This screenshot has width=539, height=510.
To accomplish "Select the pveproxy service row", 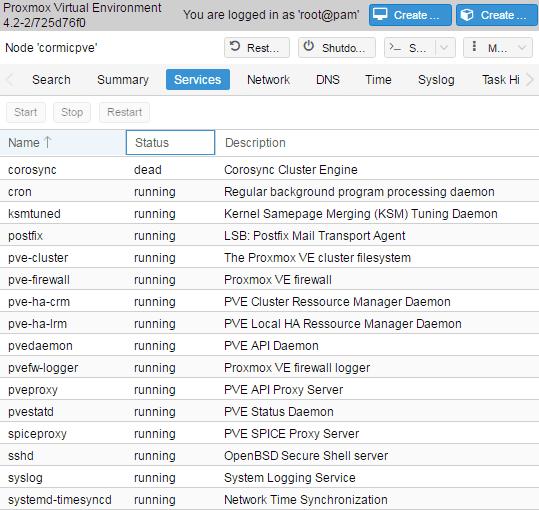I will pyautogui.click(x=270, y=389).
